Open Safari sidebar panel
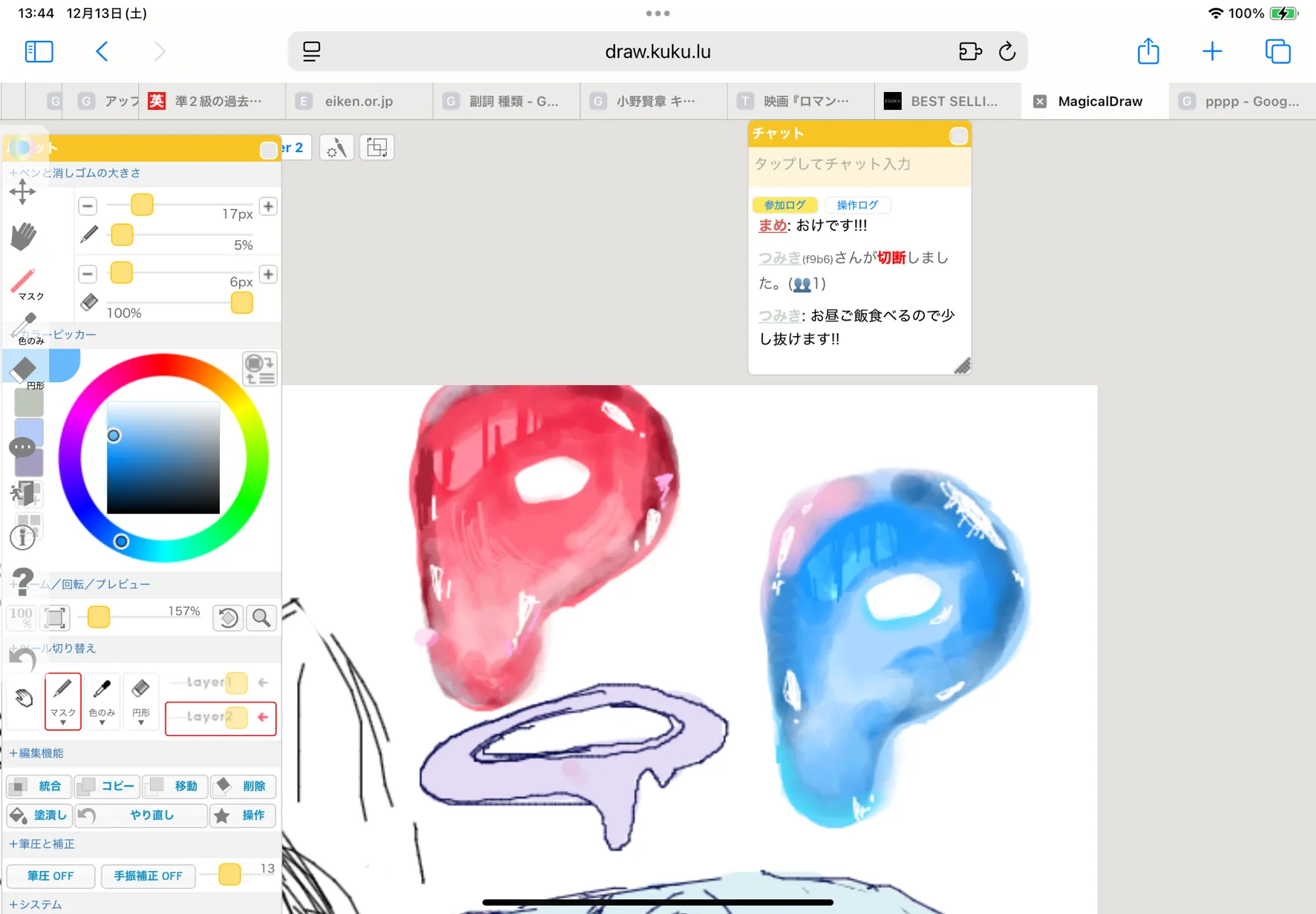This screenshot has width=1316, height=914. [39, 51]
